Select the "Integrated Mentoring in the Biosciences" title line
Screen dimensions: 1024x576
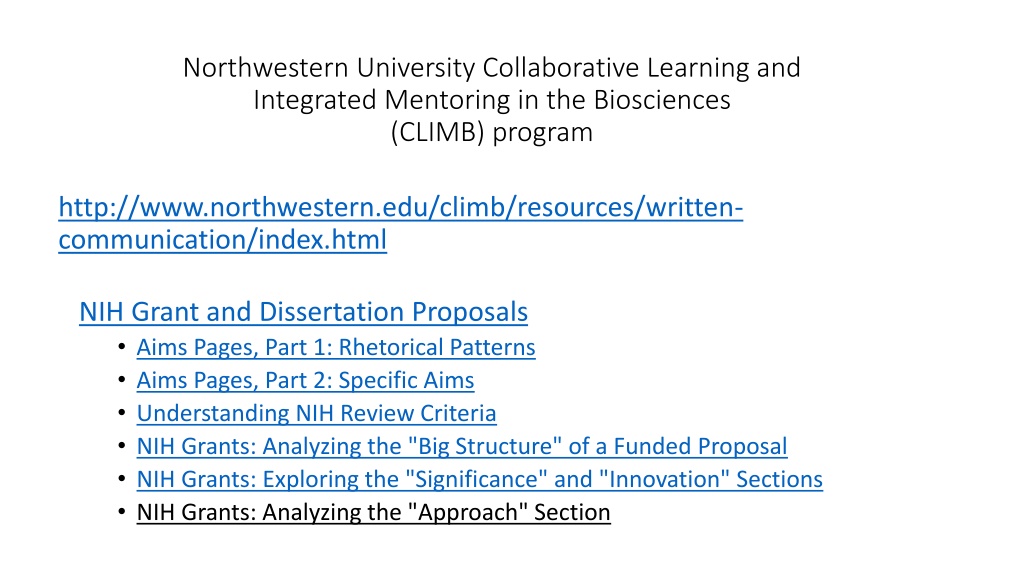point(492,100)
